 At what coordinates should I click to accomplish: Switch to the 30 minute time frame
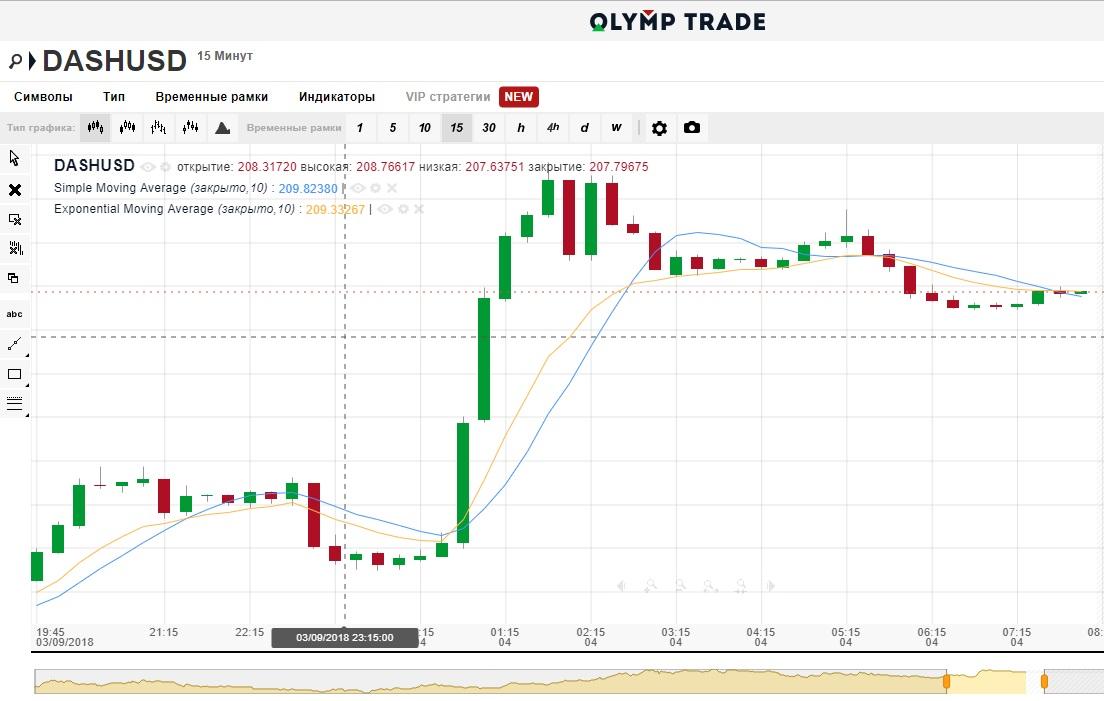coord(489,128)
